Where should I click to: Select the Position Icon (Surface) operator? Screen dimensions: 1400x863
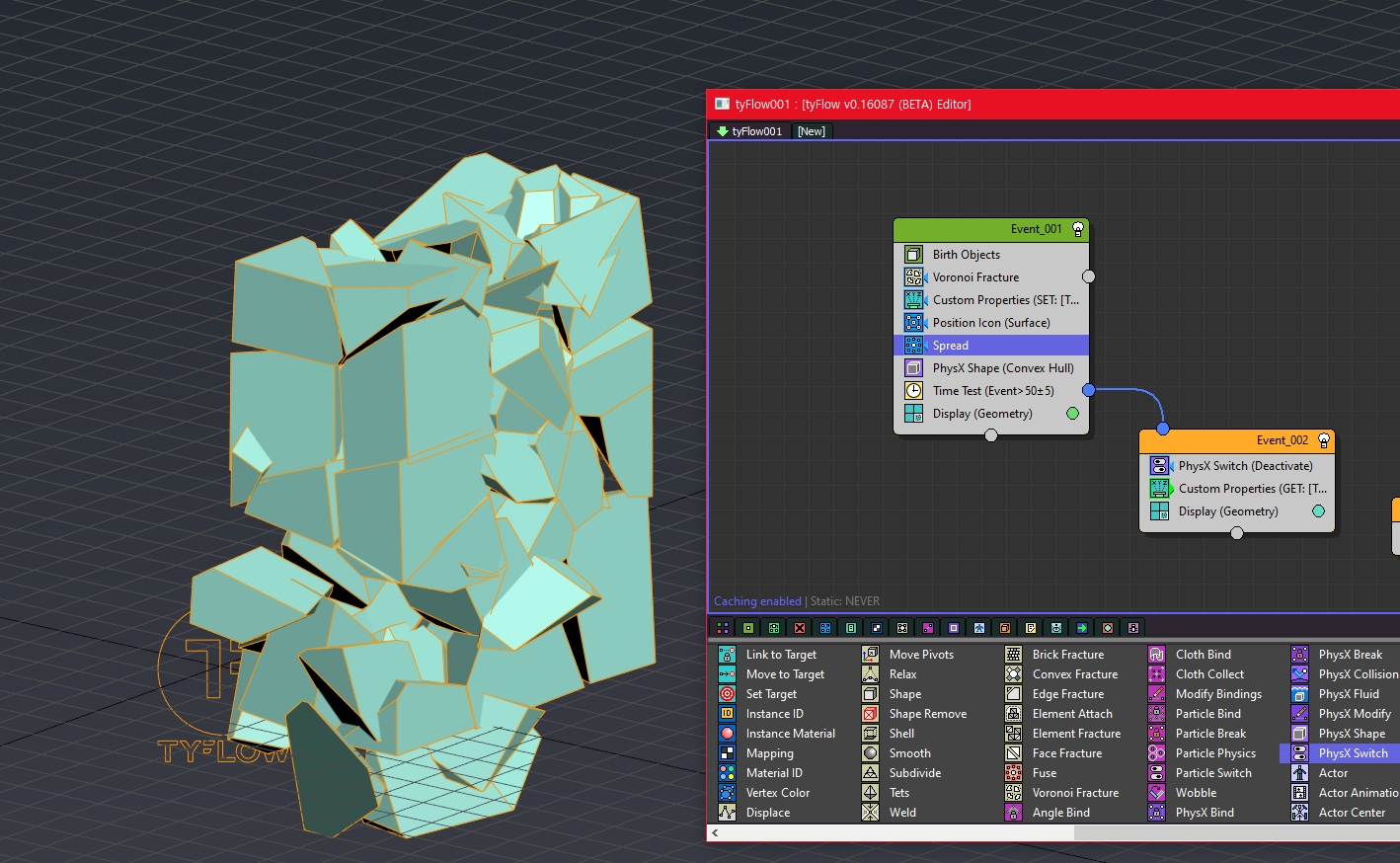click(x=991, y=323)
